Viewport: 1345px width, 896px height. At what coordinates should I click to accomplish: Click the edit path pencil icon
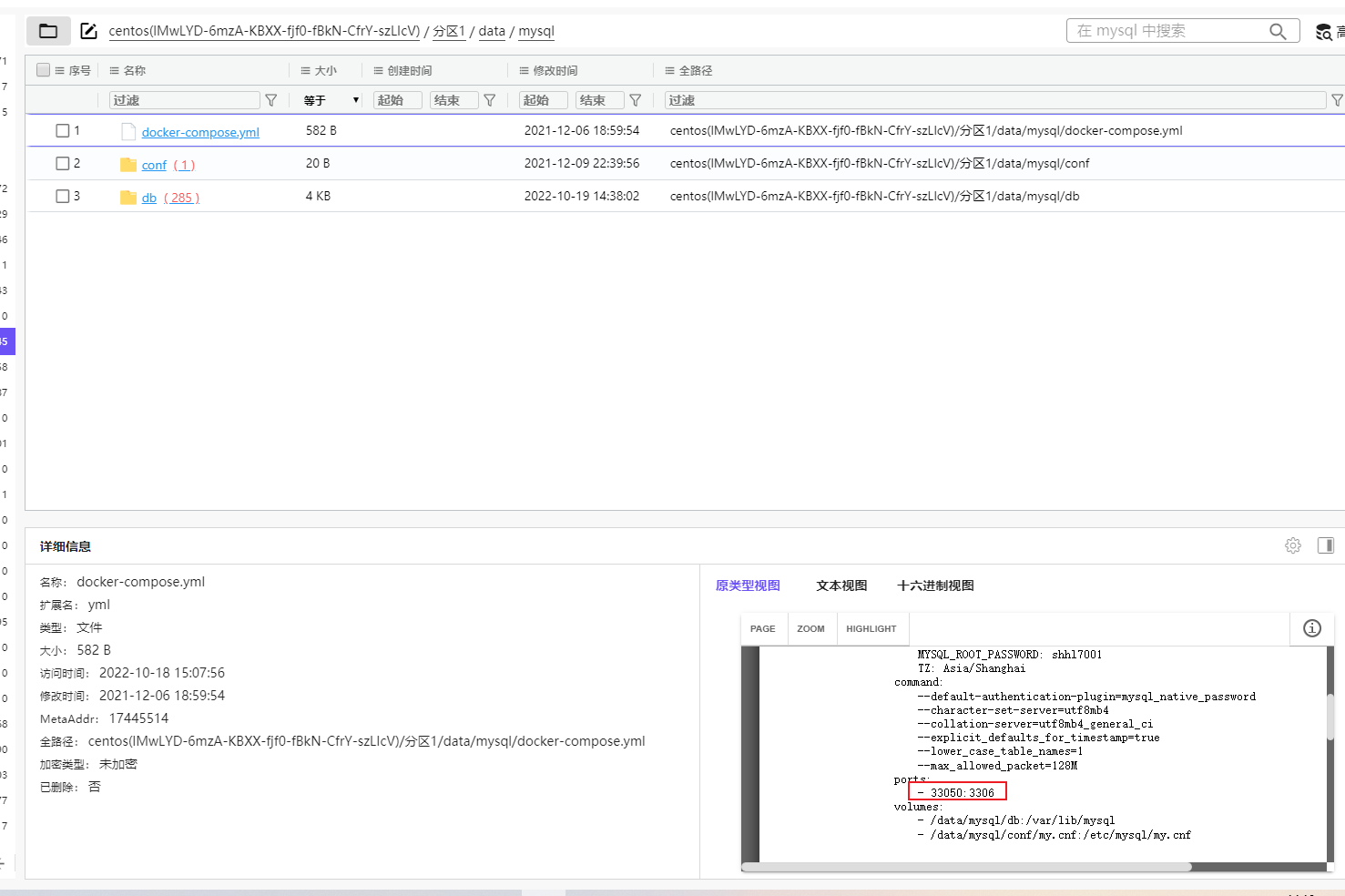(x=88, y=31)
